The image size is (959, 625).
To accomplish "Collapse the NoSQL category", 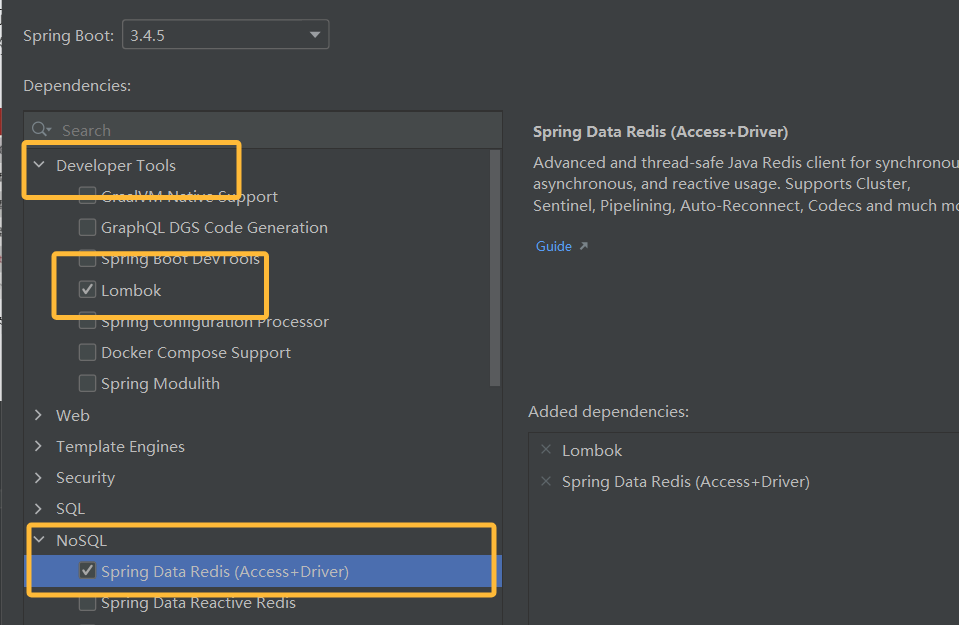I will (x=39, y=539).
